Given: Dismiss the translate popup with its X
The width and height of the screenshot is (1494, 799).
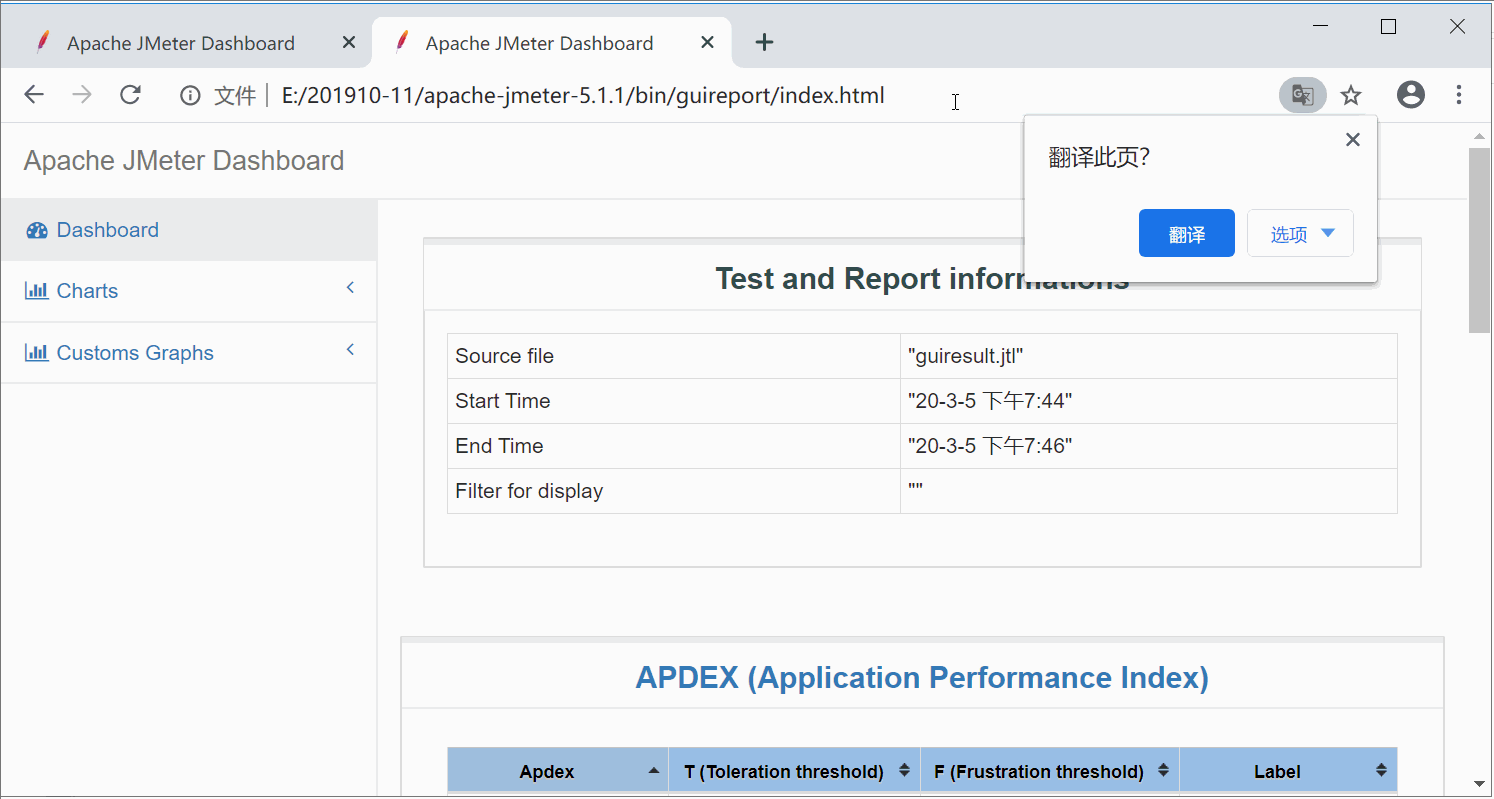Looking at the screenshot, I should (1353, 140).
